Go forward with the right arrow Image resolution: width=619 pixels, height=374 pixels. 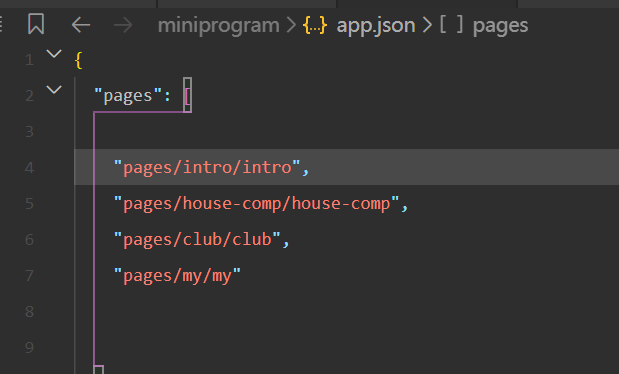click(123, 25)
